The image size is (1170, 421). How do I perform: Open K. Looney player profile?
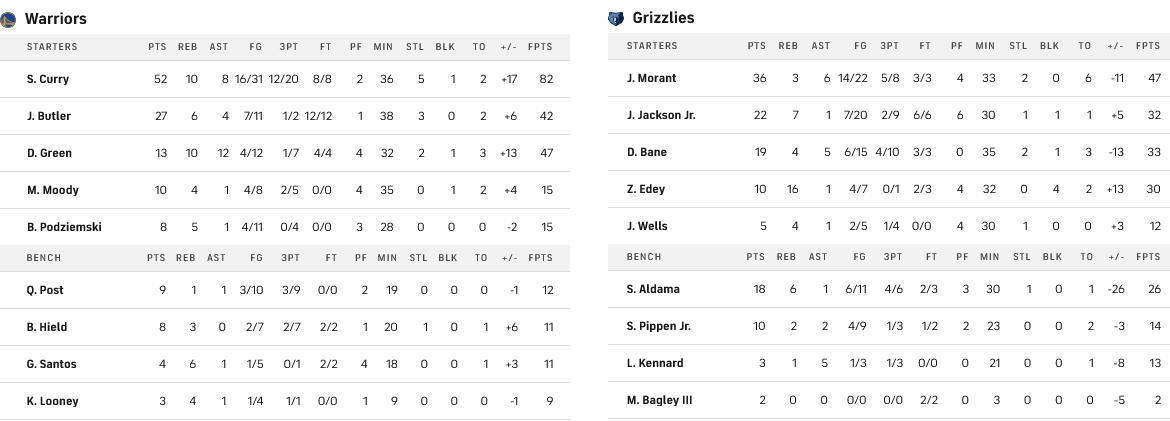coord(52,401)
